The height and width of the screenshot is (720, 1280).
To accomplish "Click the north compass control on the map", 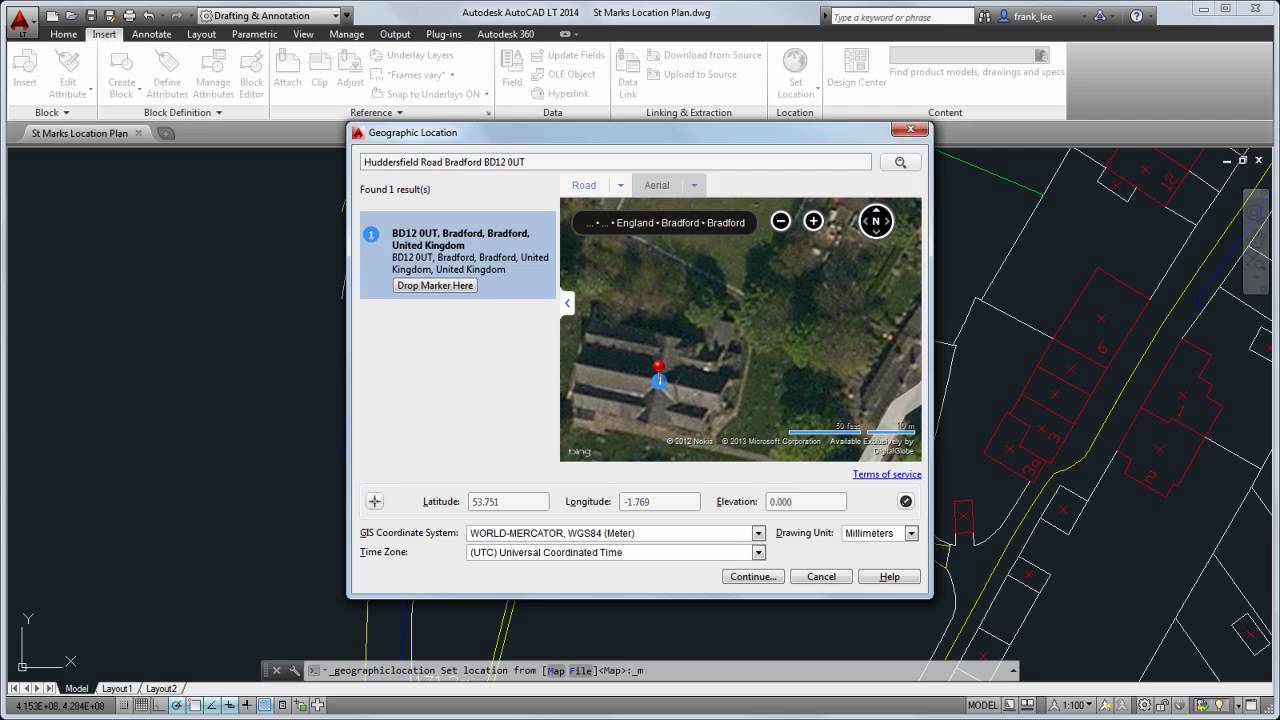I will coord(876,221).
